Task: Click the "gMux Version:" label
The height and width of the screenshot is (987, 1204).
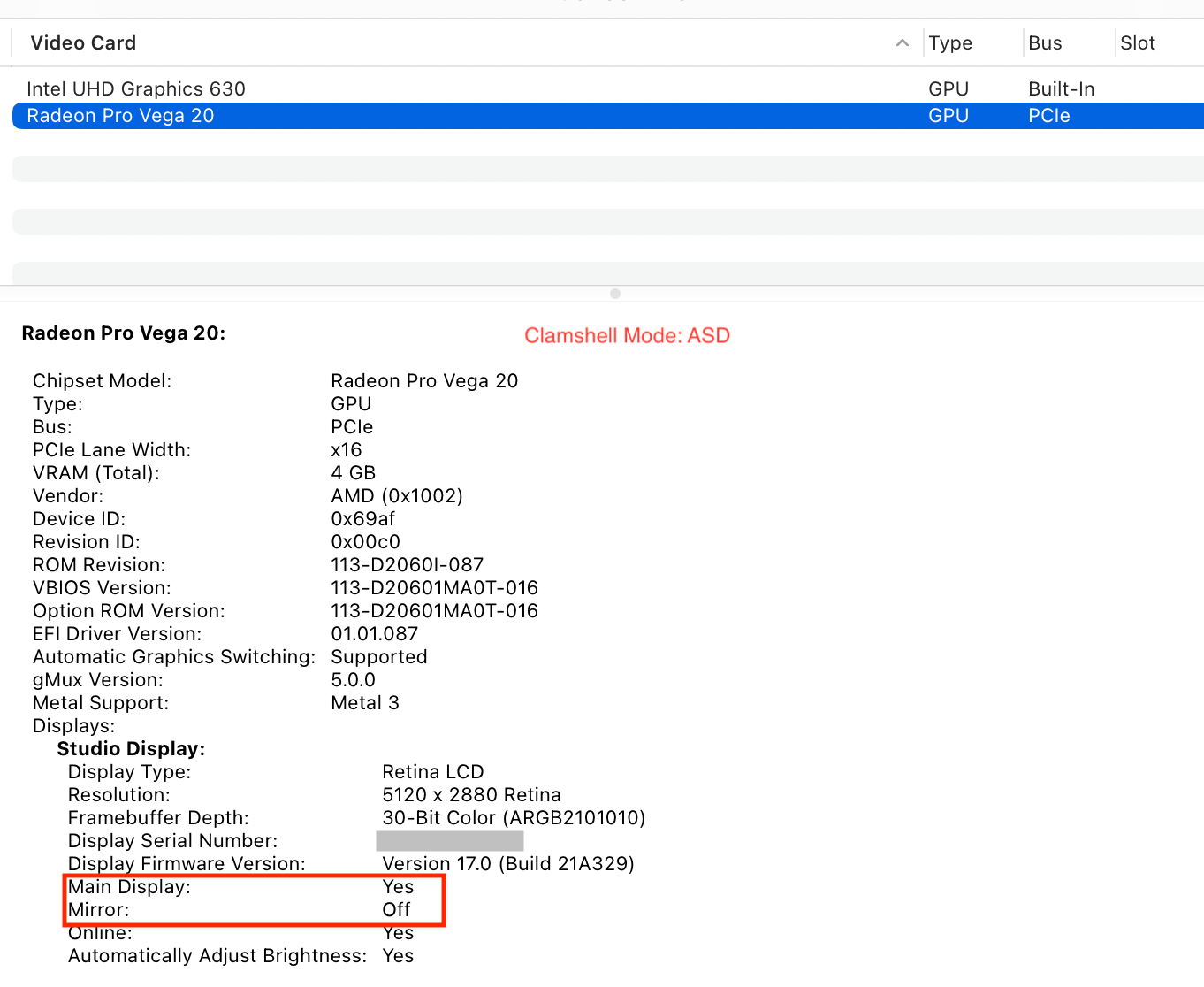Action: click(x=98, y=680)
